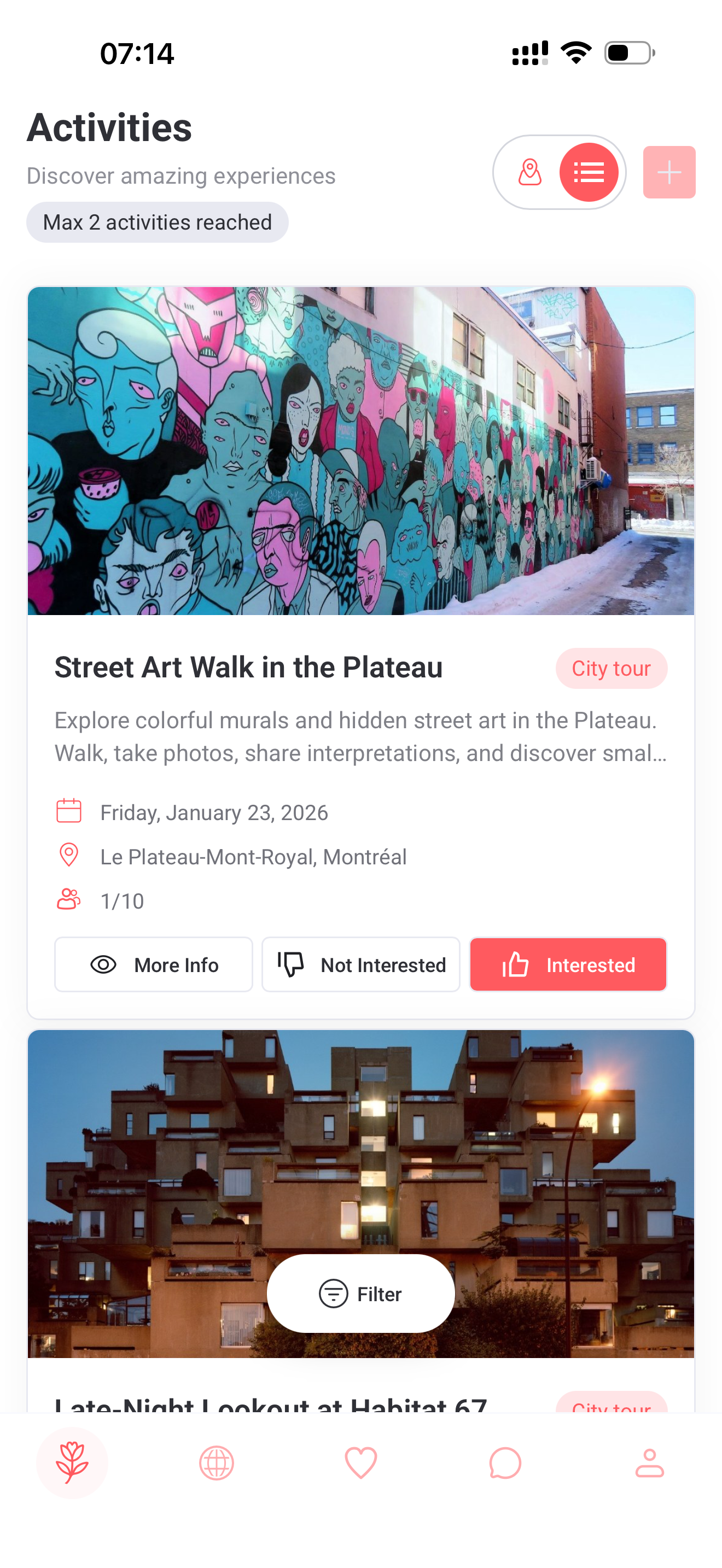Tap the calendar icon beside the date
The width and height of the screenshot is (722, 1568).
pyautogui.click(x=69, y=811)
